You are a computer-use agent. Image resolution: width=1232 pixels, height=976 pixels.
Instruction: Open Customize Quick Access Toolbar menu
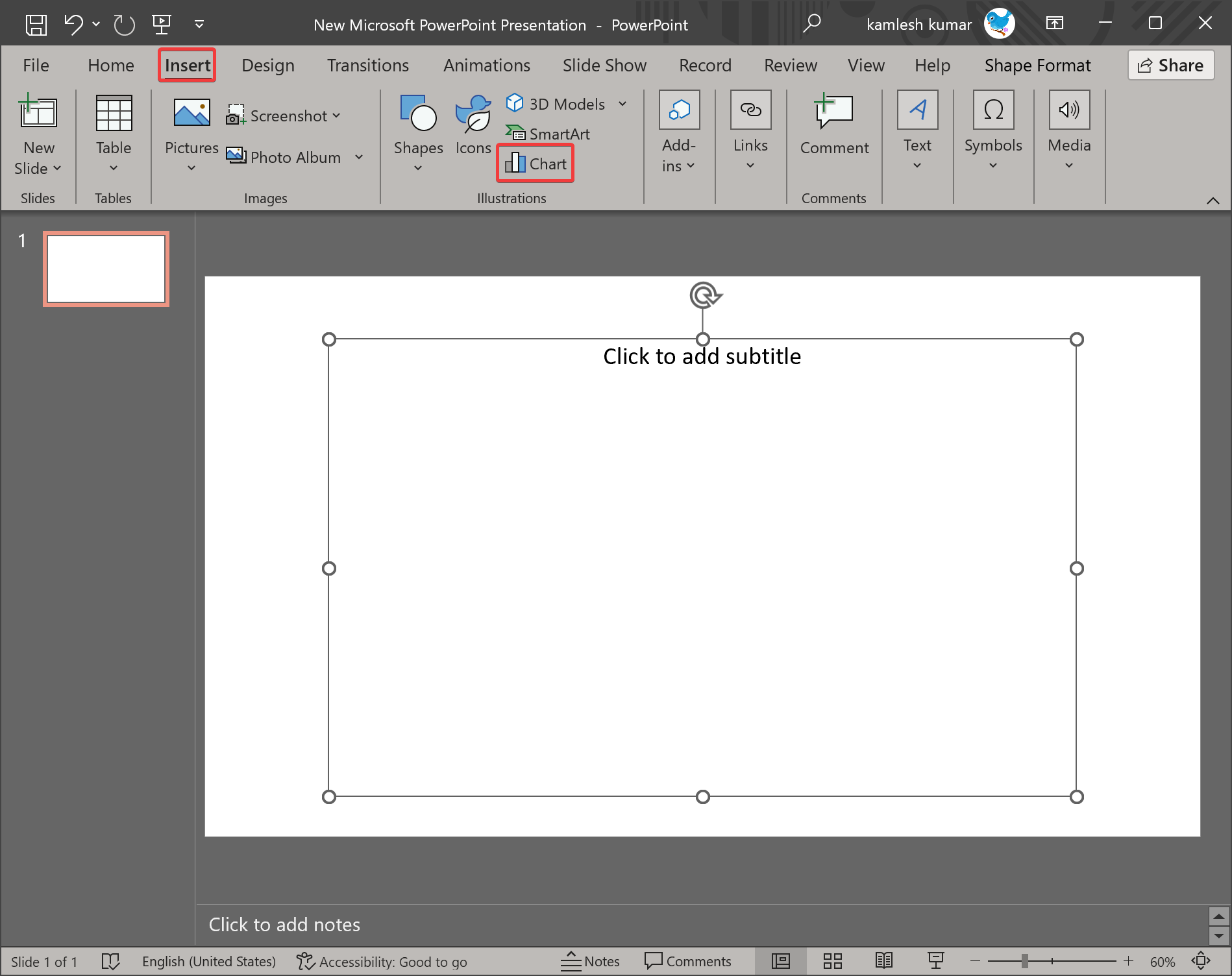pyautogui.click(x=199, y=25)
